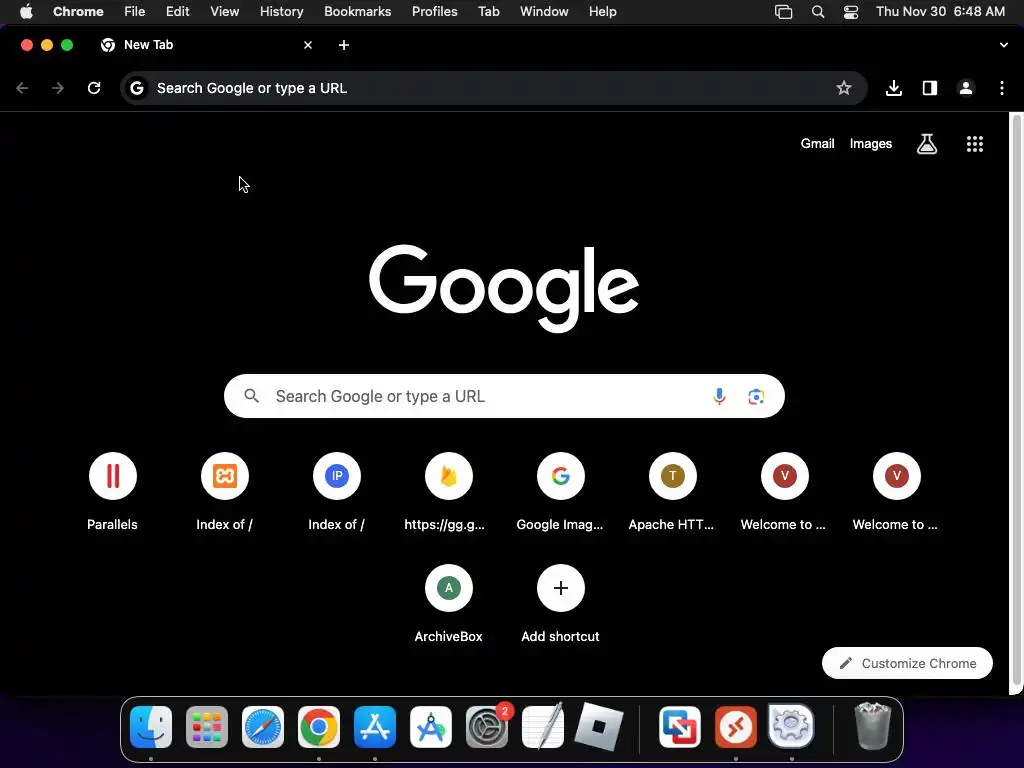This screenshot has height=768, width=1024.
Task: Open the File menu
Action: (x=135, y=12)
